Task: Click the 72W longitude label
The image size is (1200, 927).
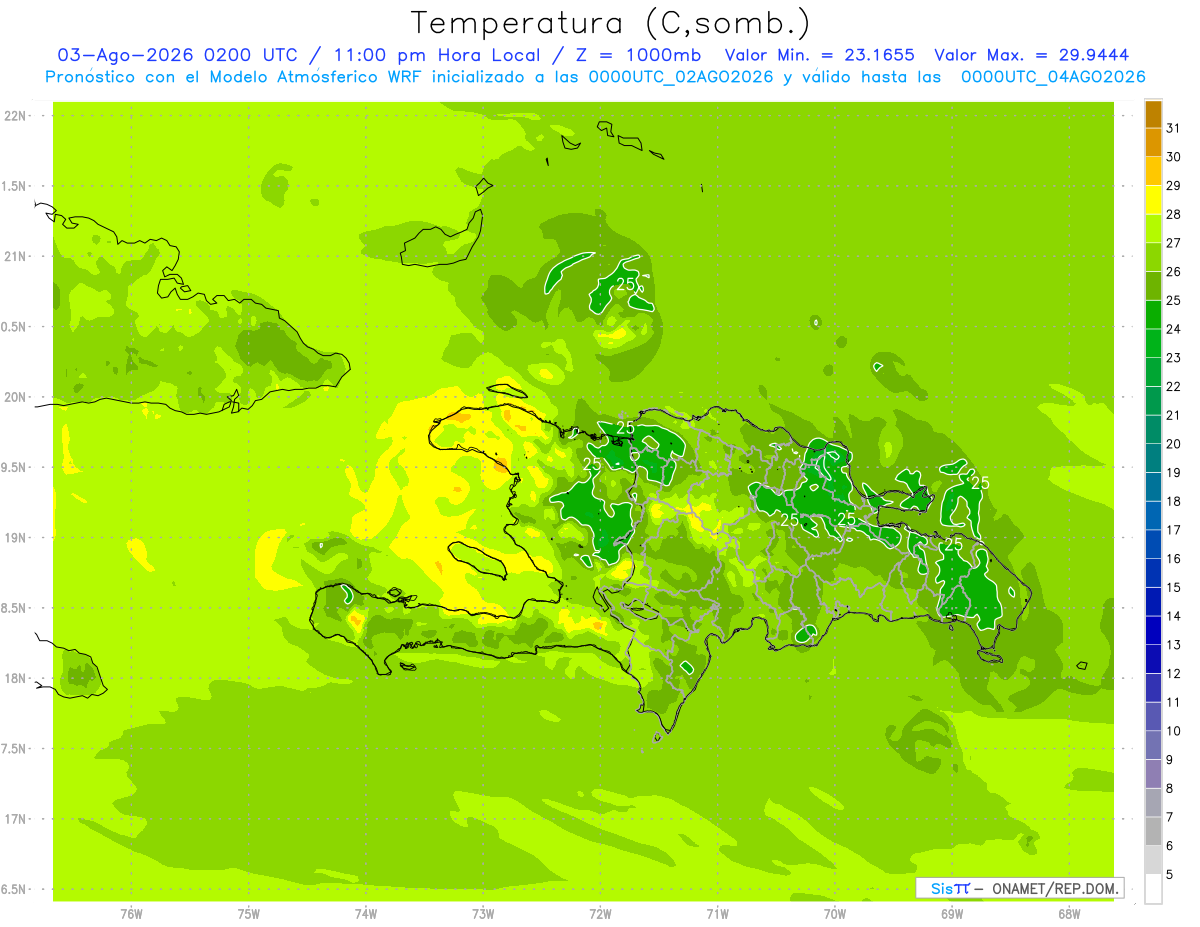Action: (x=600, y=914)
